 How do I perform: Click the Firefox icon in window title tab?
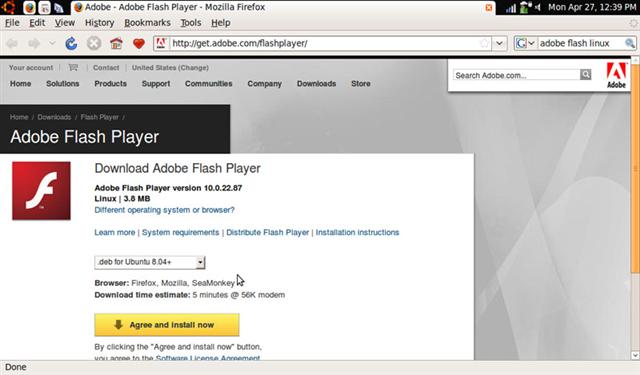coord(78,7)
